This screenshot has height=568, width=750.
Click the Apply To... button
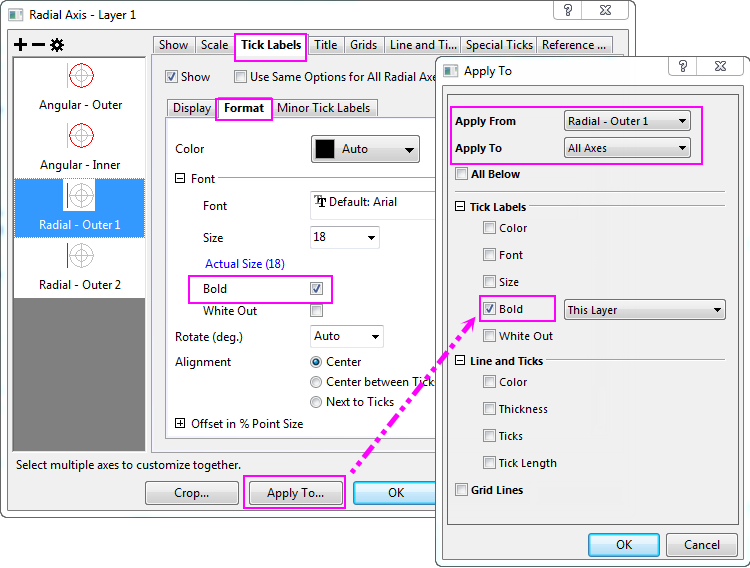pos(295,493)
